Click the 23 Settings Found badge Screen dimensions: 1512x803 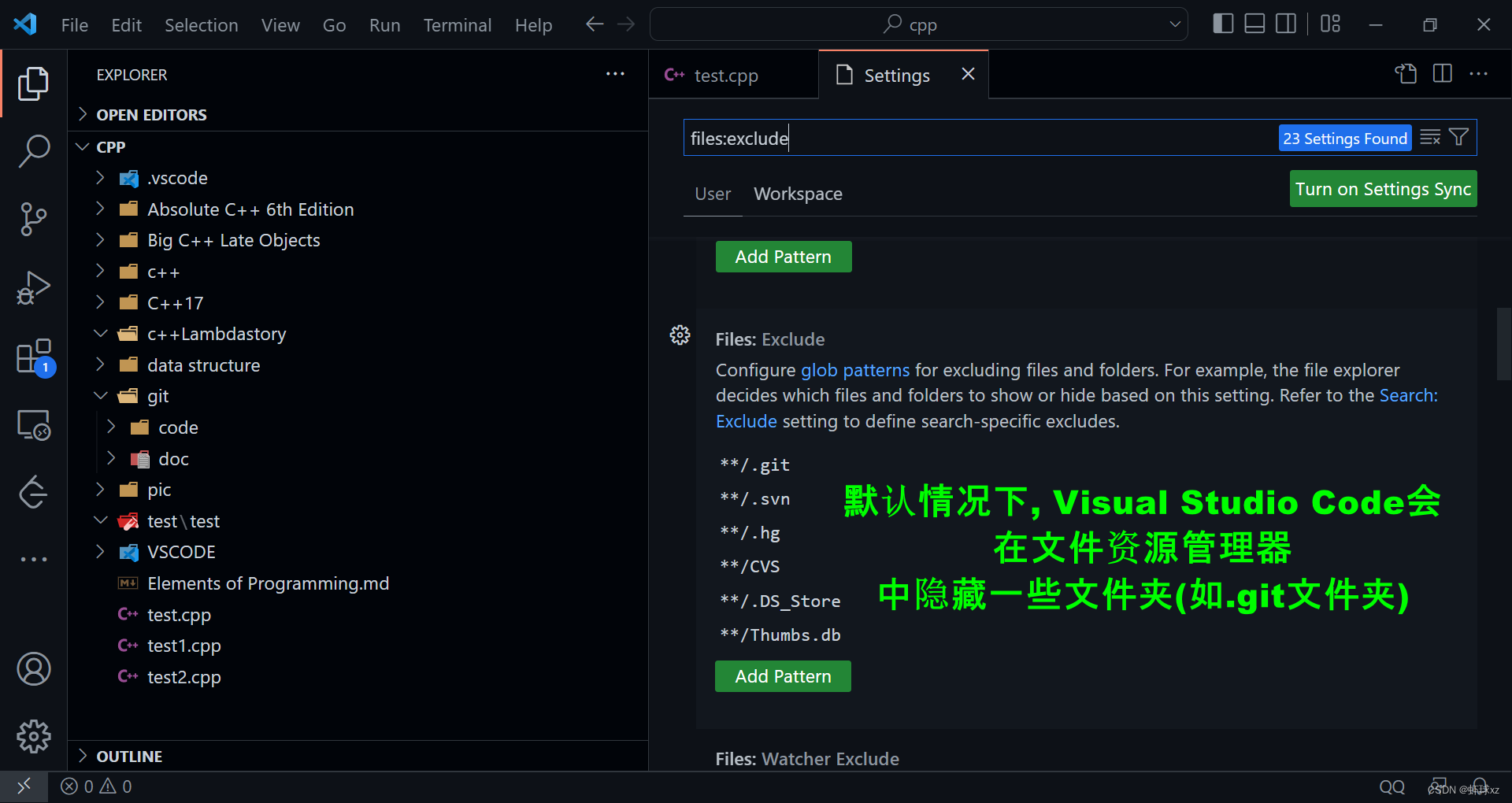(1345, 139)
